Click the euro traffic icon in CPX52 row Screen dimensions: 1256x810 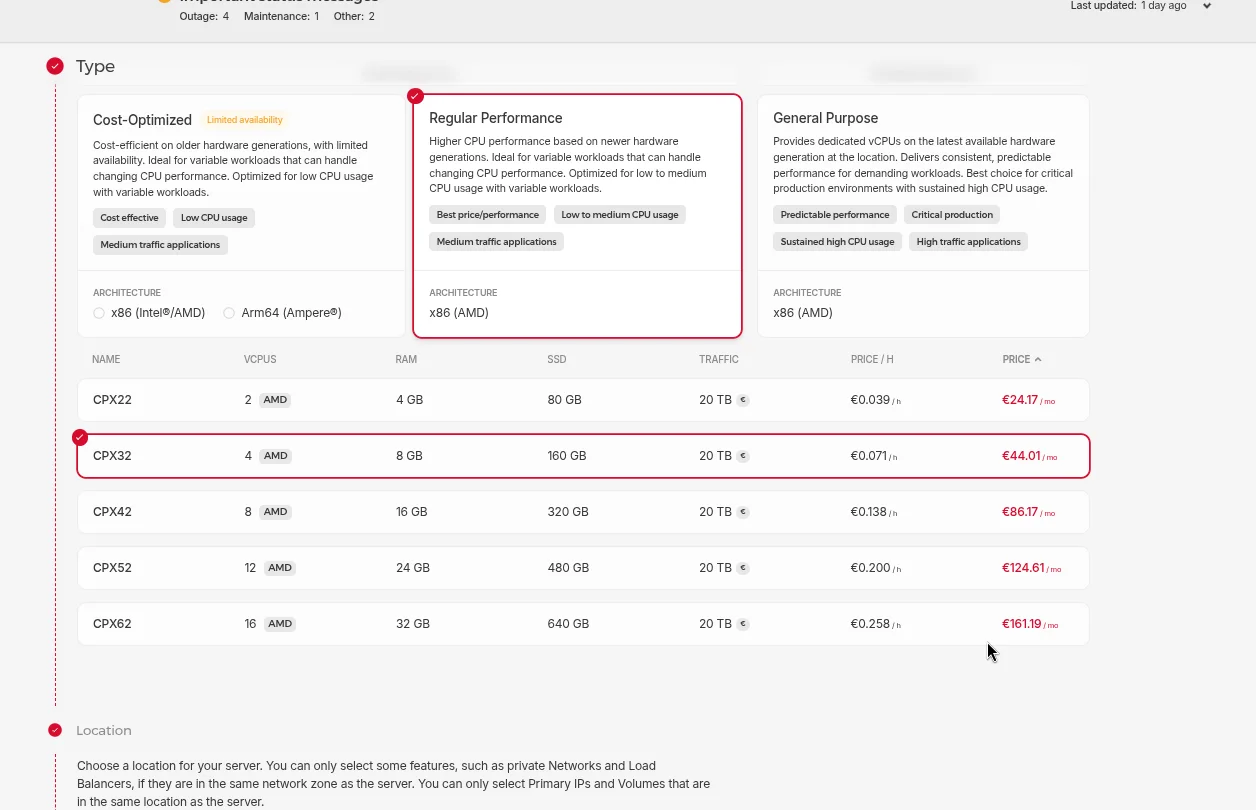(743, 568)
